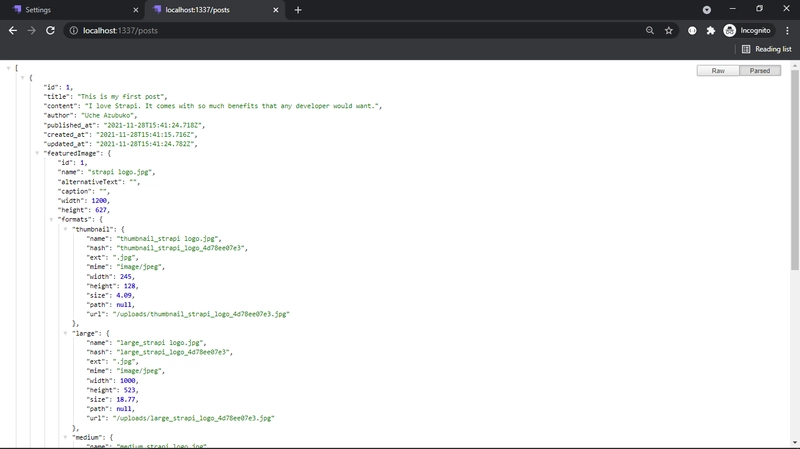Click the thumbnail width value 245
Viewport: 800px width, 449px height.
coord(126,277)
